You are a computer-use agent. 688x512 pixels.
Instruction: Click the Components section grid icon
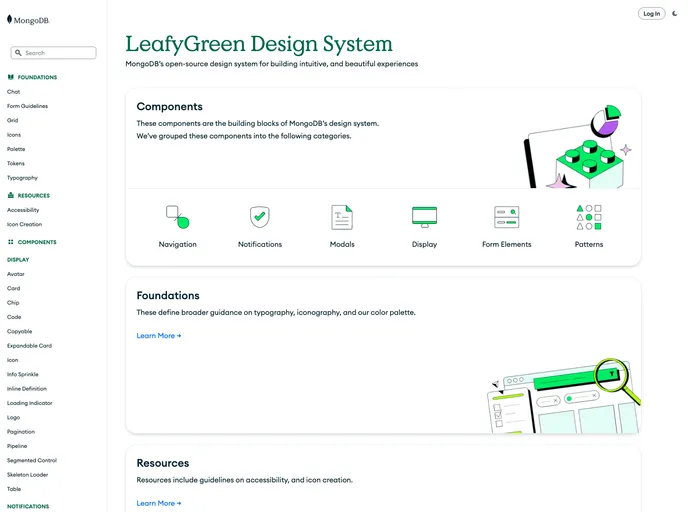11,242
